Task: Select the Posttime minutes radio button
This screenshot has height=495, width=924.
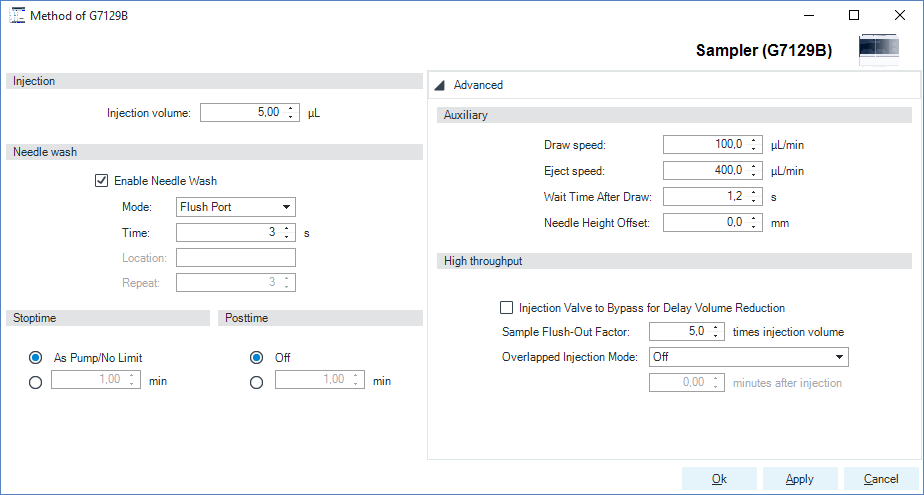Action: coord(256,382)
